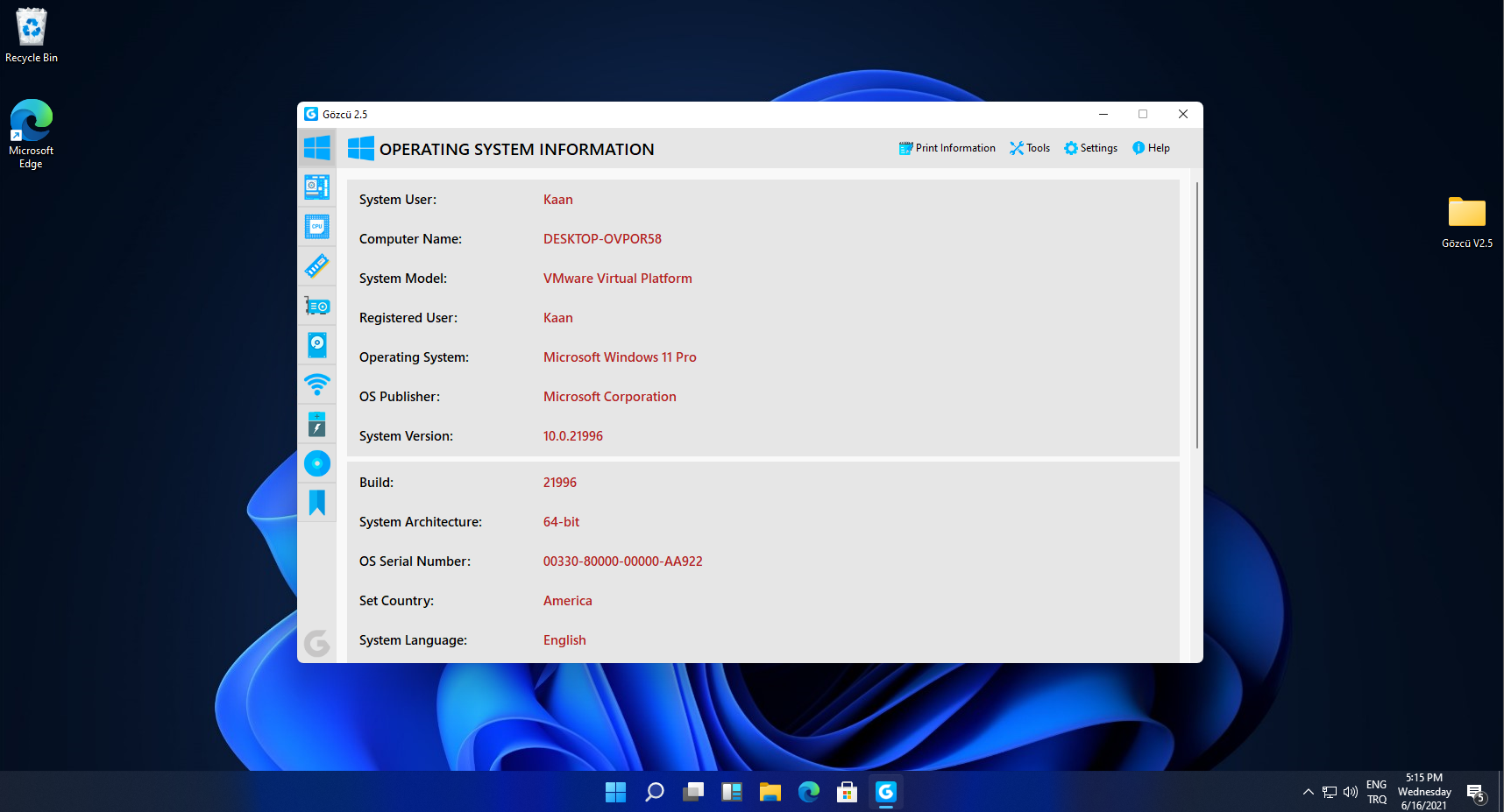This screenshot has height=812, width=1504.
Task: Open the operating system section in sidebar
Action: click(x=316, y=148)
